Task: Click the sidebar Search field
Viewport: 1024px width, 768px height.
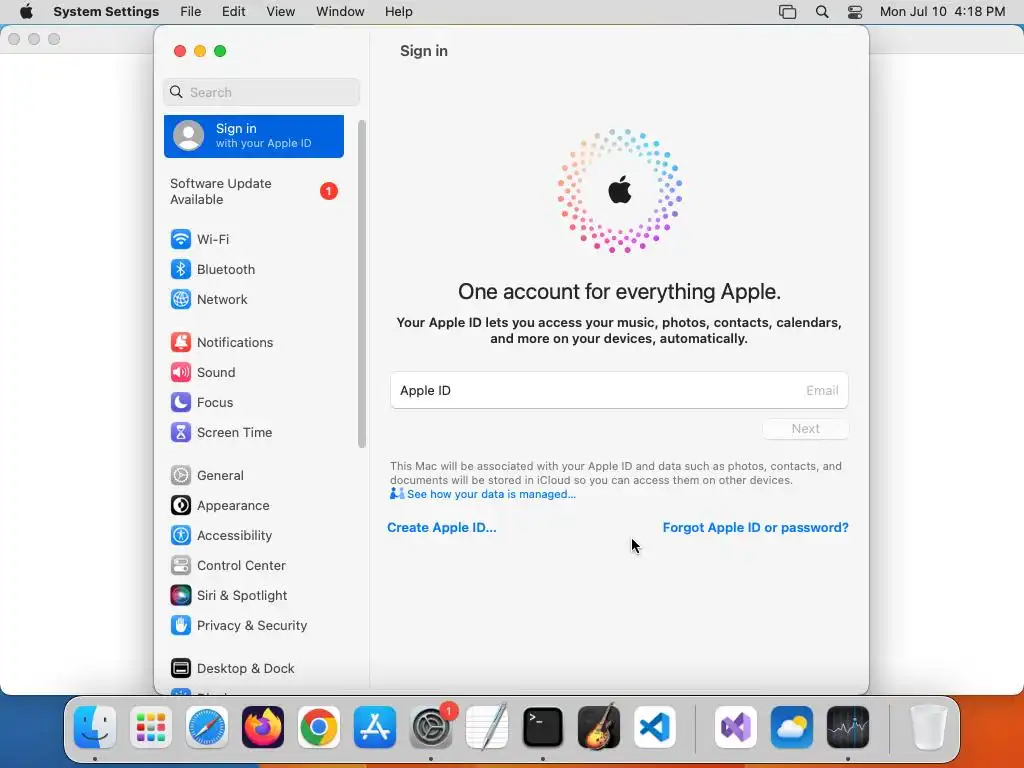Action: pyautogui.click(x=261, y=92)
